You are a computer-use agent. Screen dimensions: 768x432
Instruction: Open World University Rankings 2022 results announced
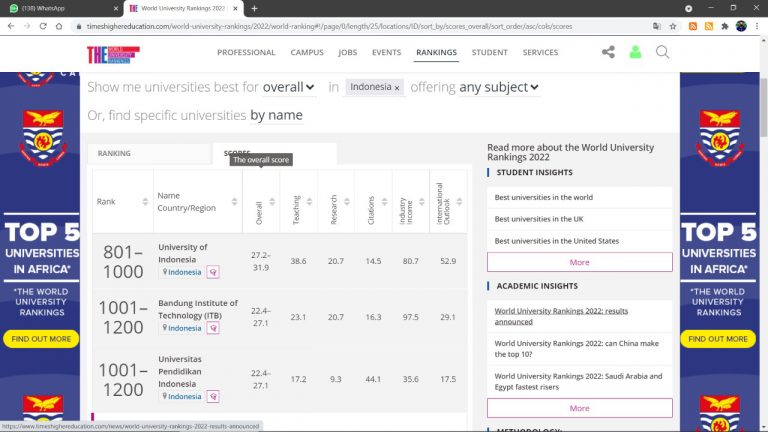click(x=561, y=316)
